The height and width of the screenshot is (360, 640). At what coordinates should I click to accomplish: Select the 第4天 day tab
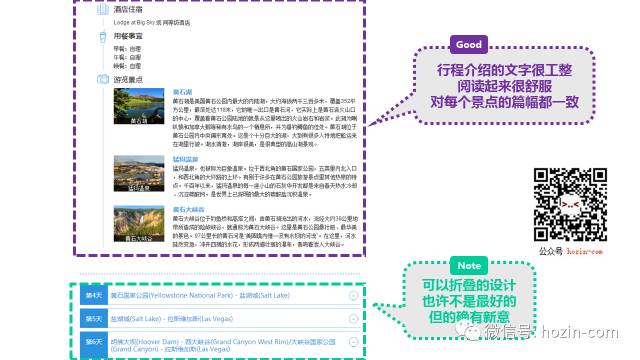pos(94,295)
